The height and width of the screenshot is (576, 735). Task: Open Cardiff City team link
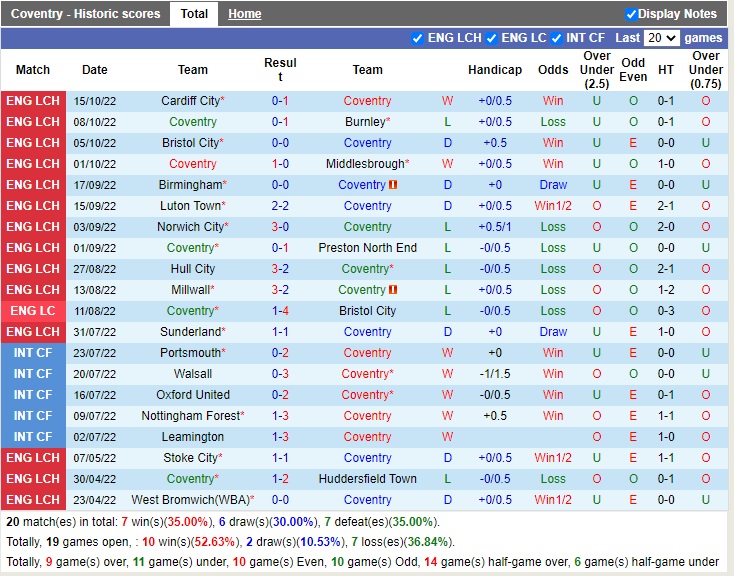click(x=190, y=101)
